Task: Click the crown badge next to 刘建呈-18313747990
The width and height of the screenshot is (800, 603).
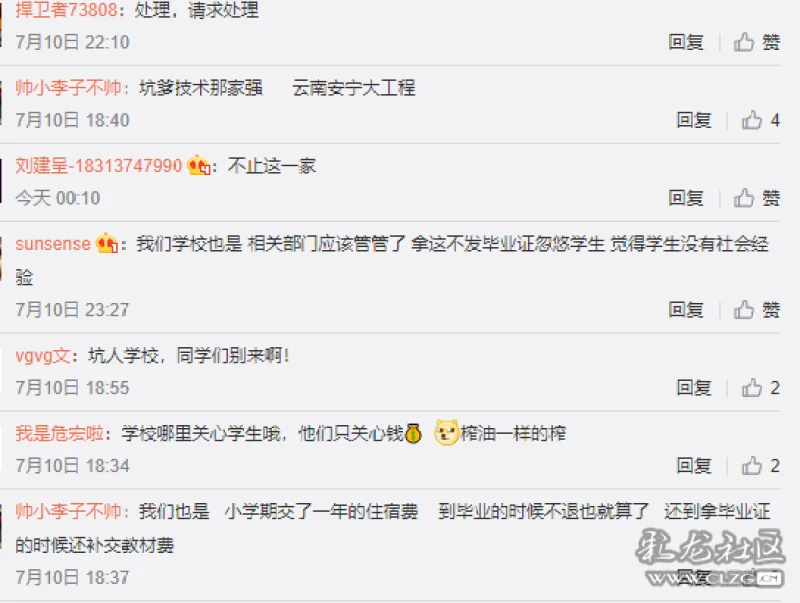Action: [x=198, y=165]
